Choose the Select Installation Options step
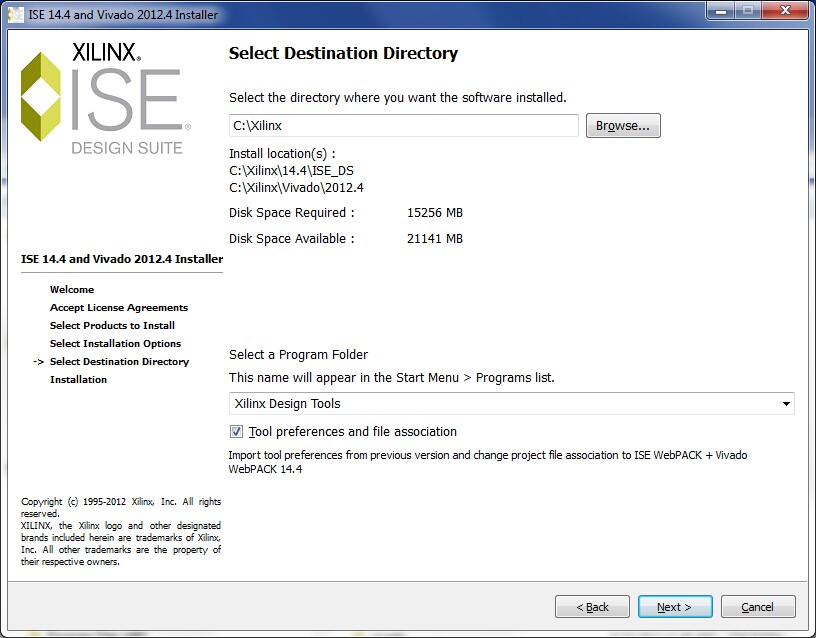Viewport: 816px width, 638px height. [x=115, y=344]
